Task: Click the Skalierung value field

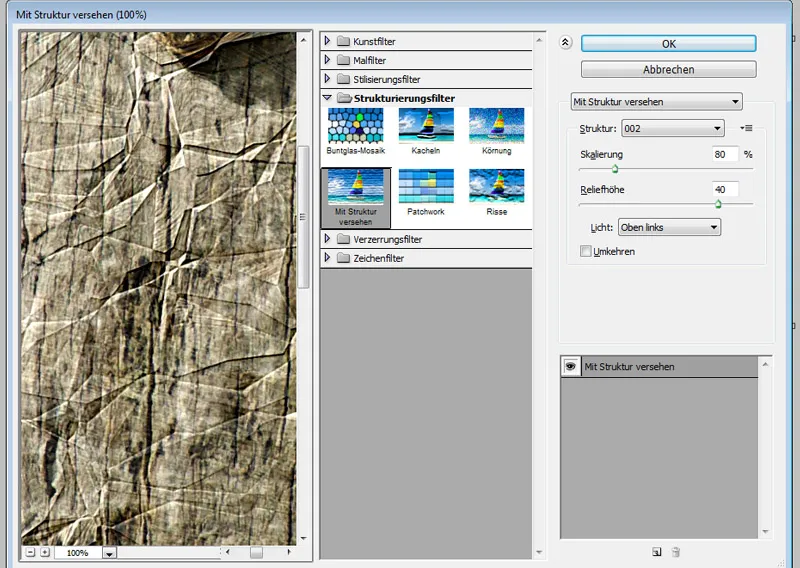Action: [x=725, y=154]
